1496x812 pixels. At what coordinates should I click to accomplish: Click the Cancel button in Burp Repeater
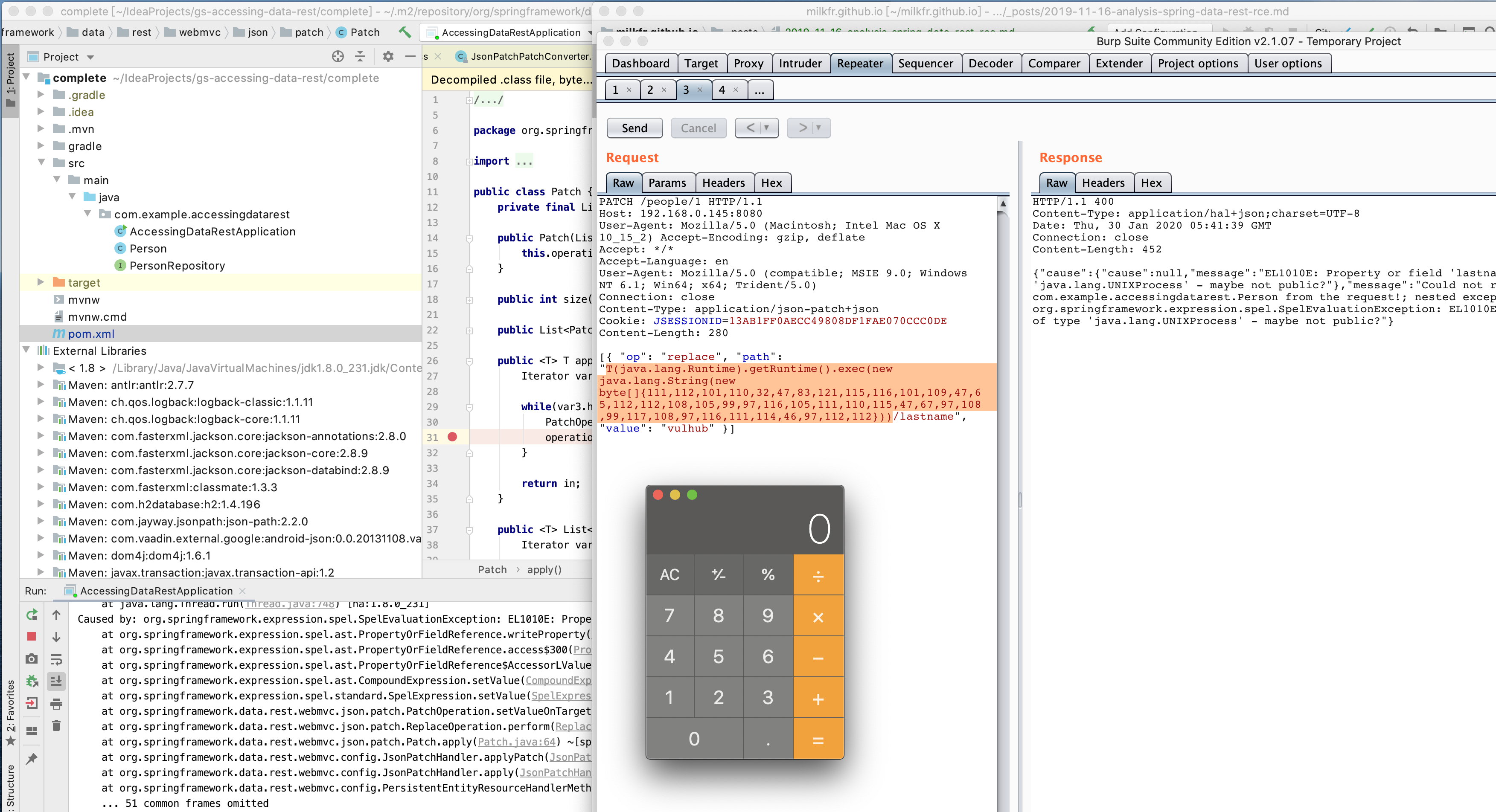point(698,128)
